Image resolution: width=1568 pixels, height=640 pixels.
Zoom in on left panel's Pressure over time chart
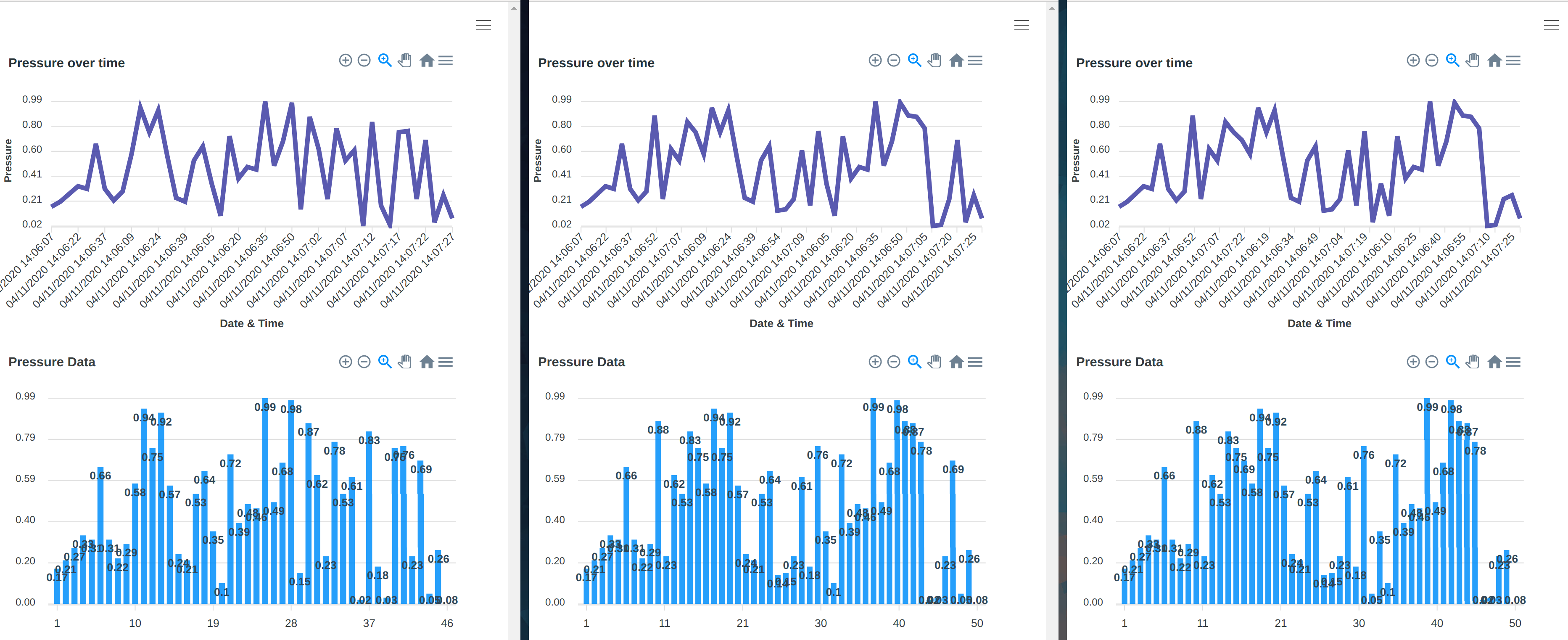(x=345, y=60)
